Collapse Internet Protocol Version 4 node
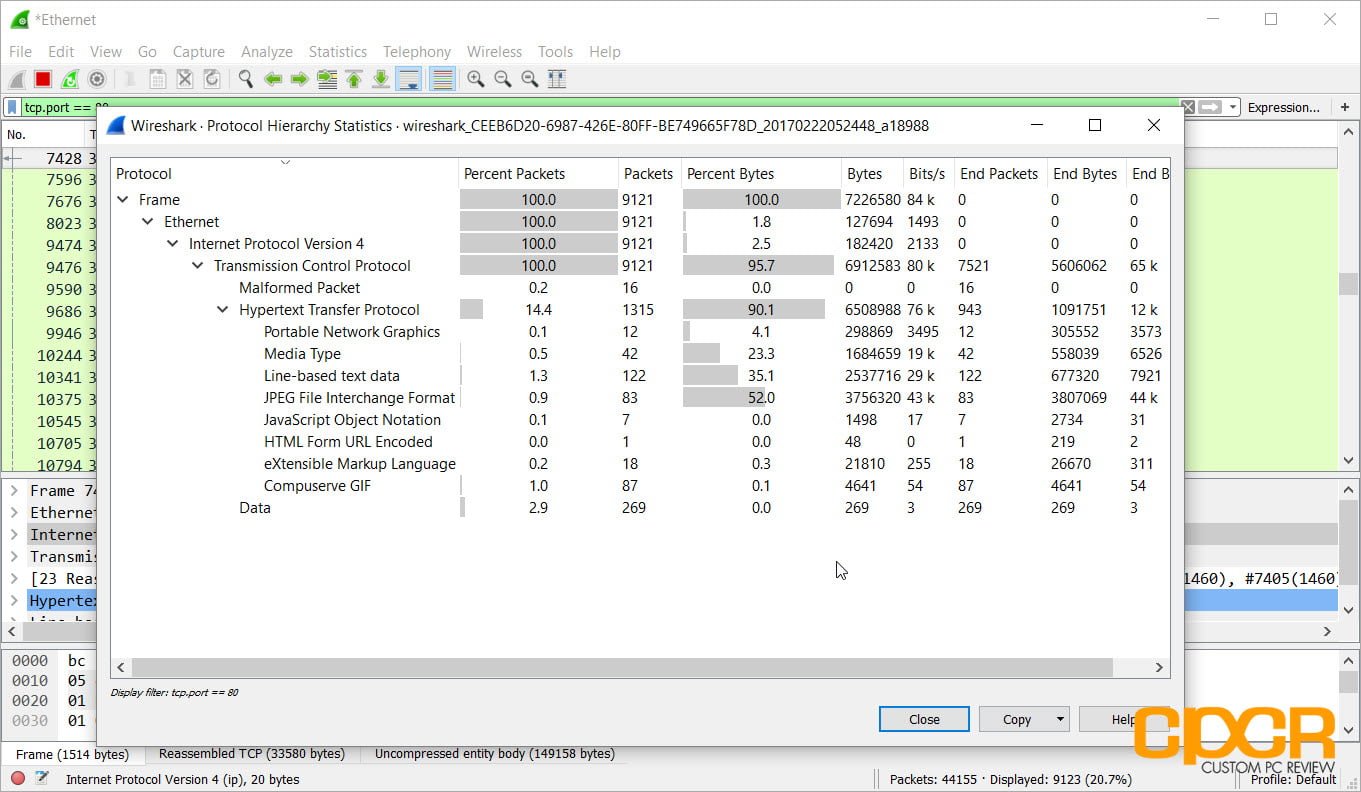Viewport: 1361px width, 792px height. point(173,244)
